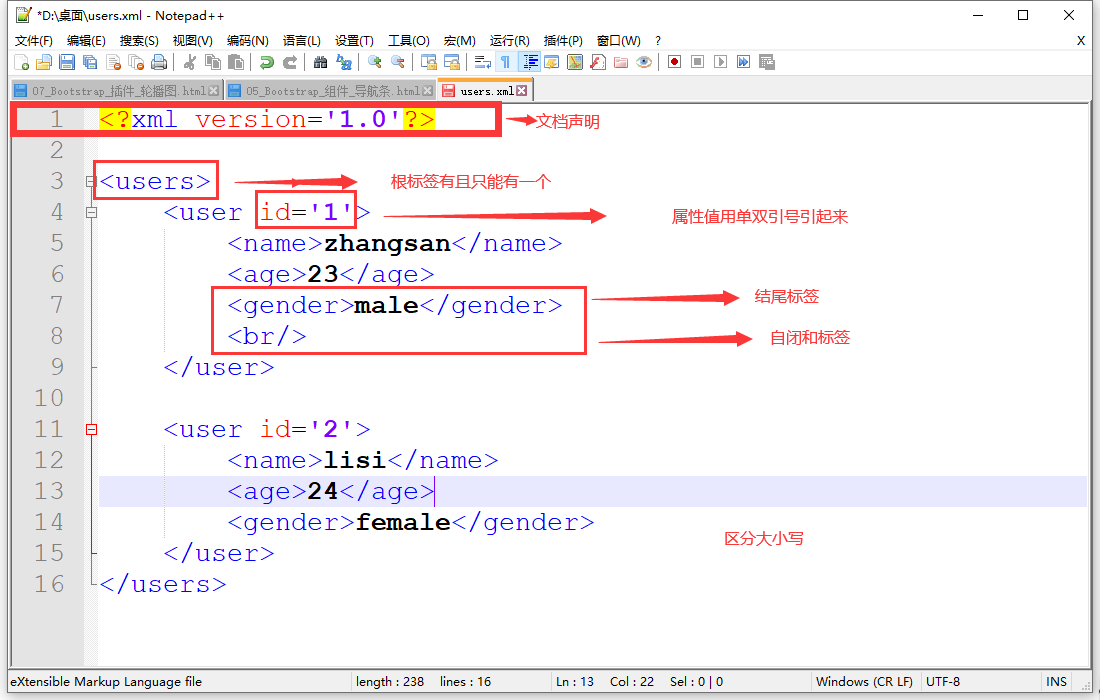The width and height of the screenshot is (1100, 700).
Task: Run macro multiple times icon
Action: coord(744,62)
